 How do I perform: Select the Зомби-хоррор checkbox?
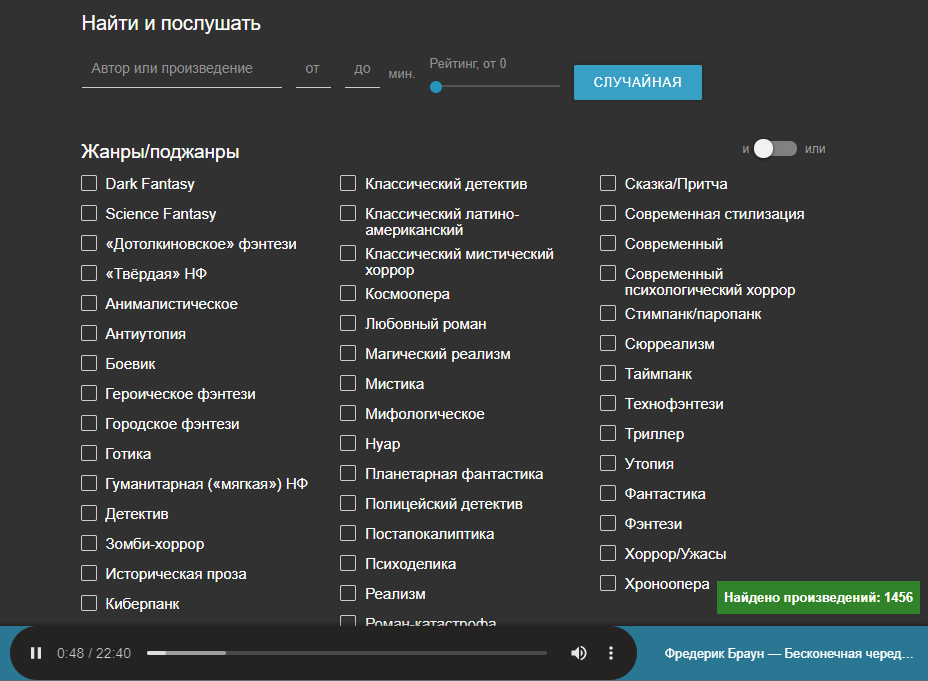(89, 544)
